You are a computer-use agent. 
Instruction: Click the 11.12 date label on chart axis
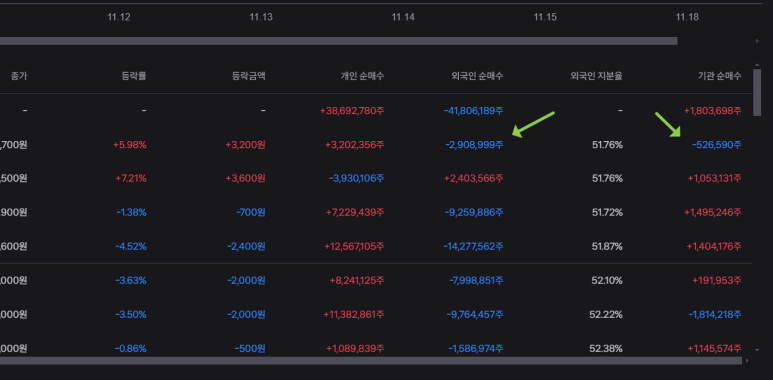[x=119, y=17]
